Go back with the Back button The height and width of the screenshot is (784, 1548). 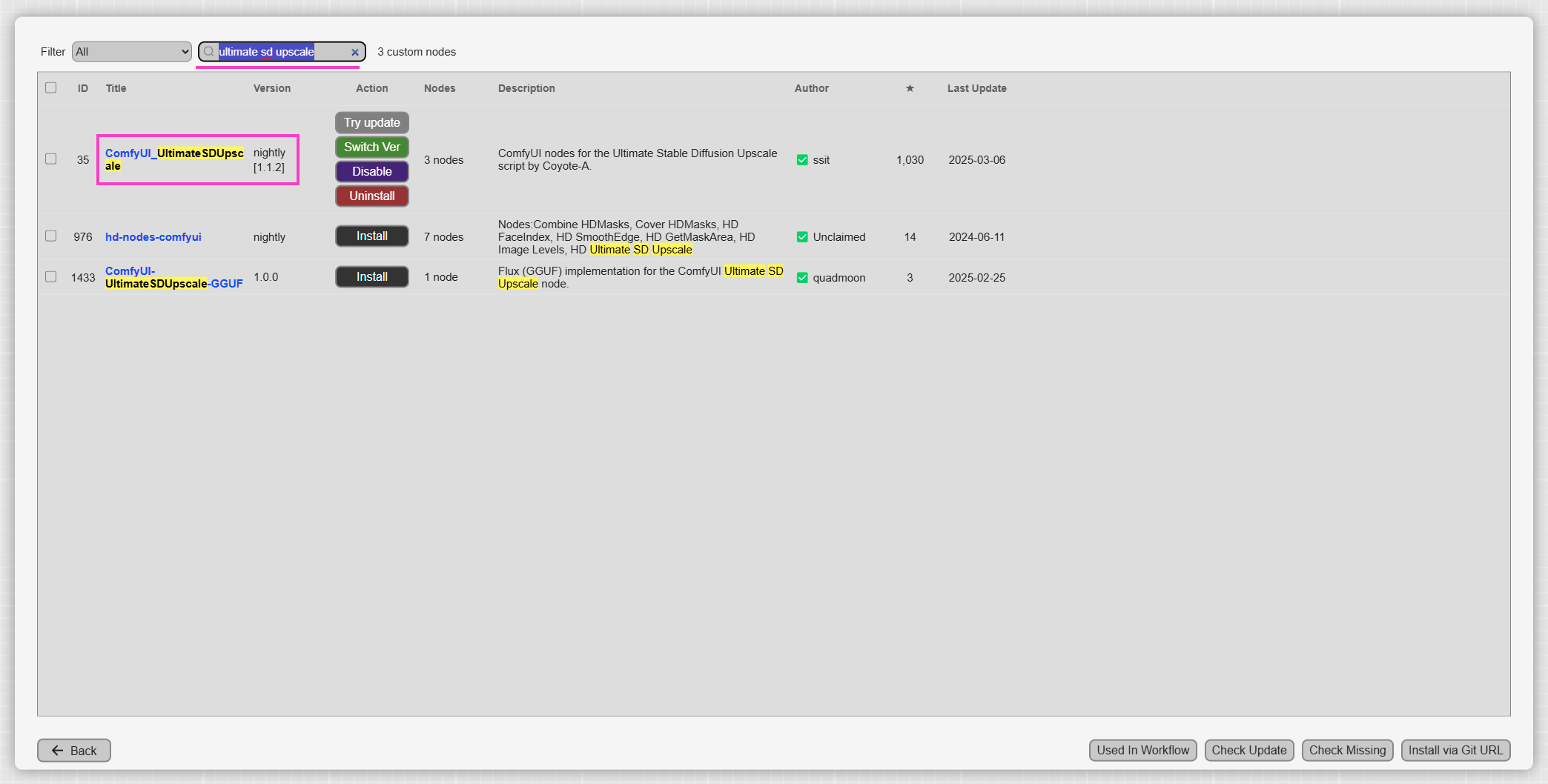click(x=74, y=751)
